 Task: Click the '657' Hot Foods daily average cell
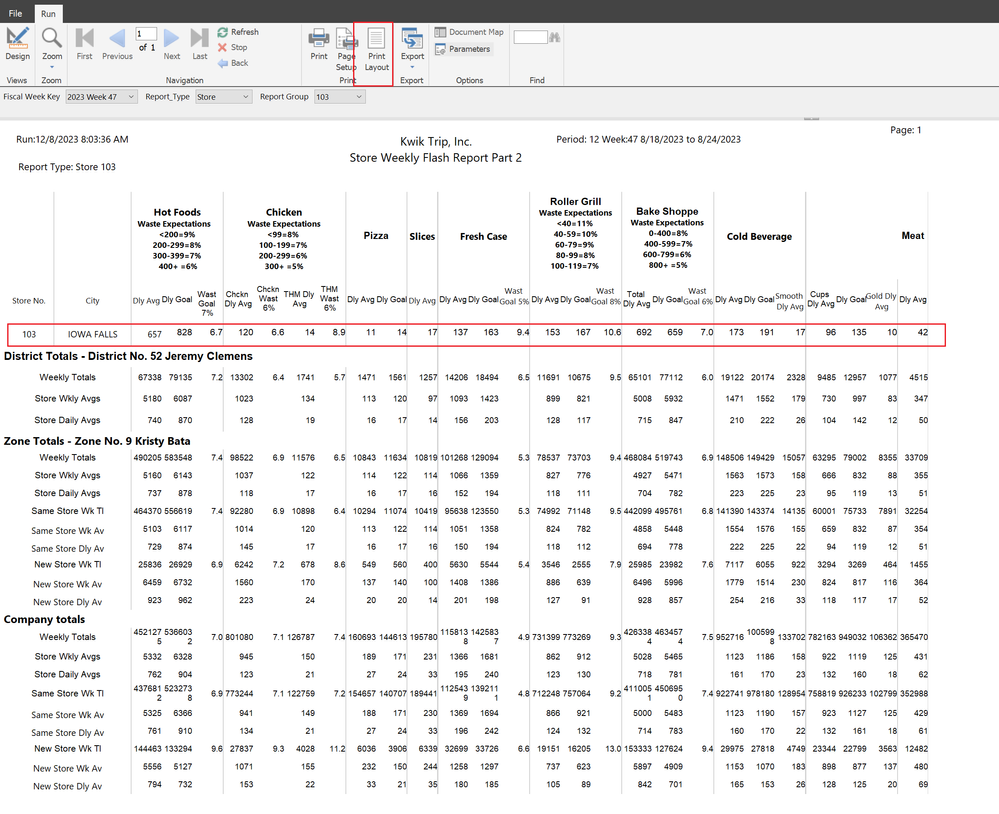154,334
